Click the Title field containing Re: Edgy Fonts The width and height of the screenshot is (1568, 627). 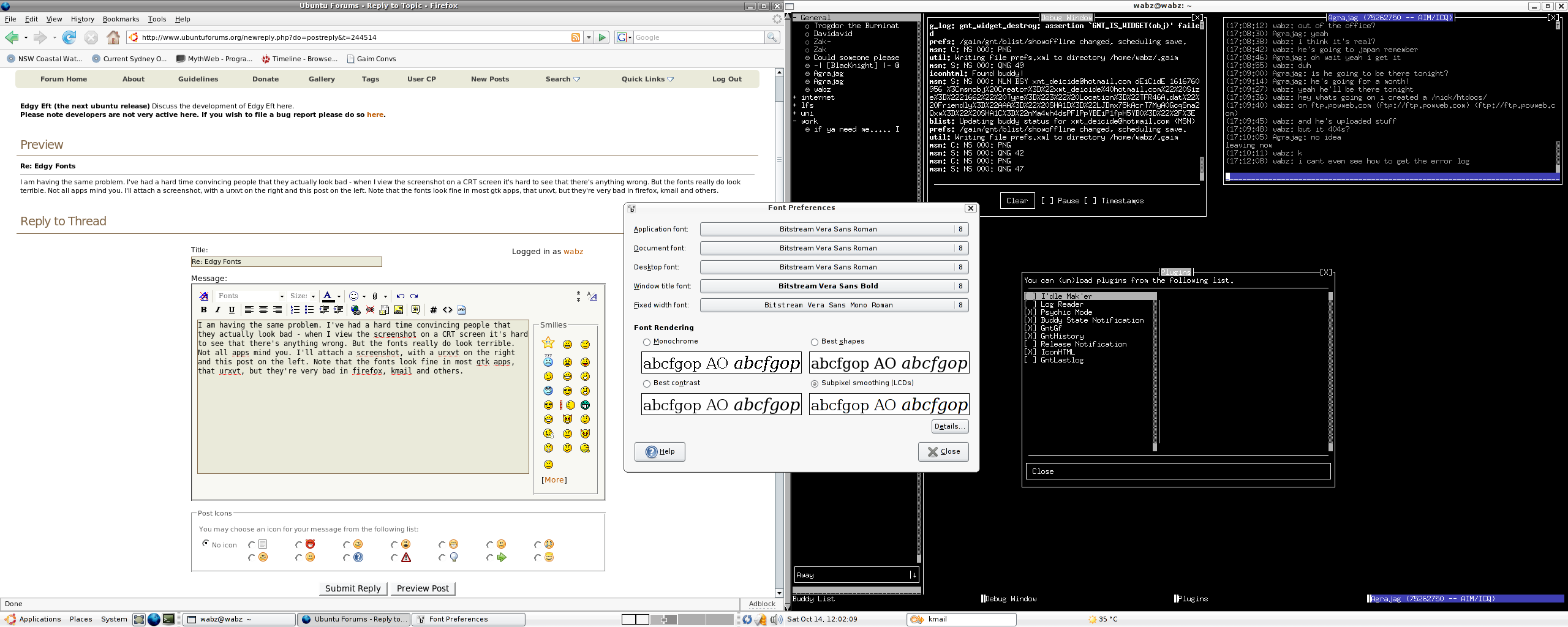(x=286, y=261)
